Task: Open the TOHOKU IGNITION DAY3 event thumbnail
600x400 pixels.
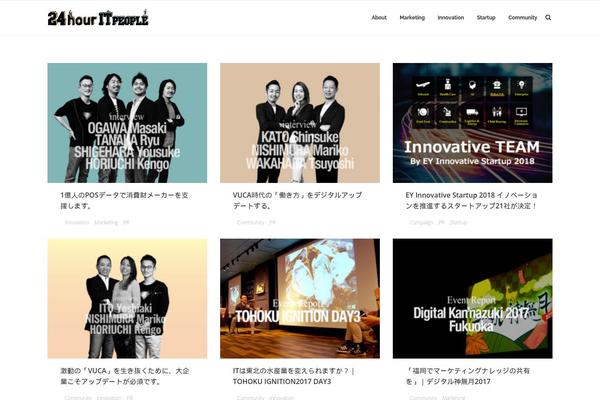Action: click(300, 299)
